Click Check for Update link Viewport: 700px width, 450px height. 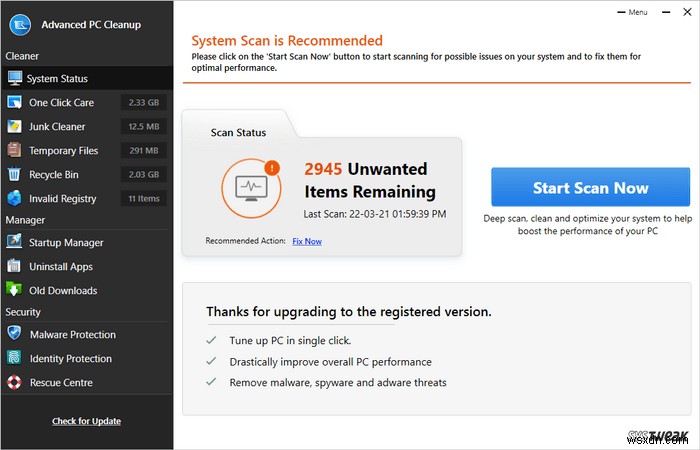86,421
